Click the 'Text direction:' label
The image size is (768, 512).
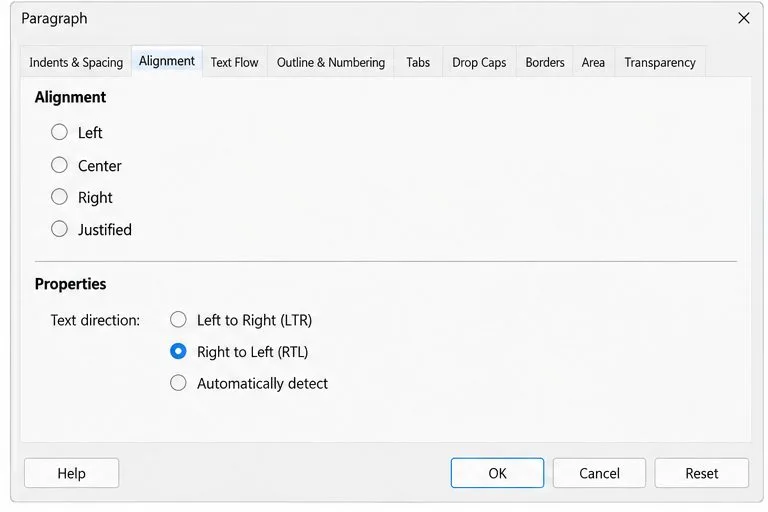pos(95,320)
